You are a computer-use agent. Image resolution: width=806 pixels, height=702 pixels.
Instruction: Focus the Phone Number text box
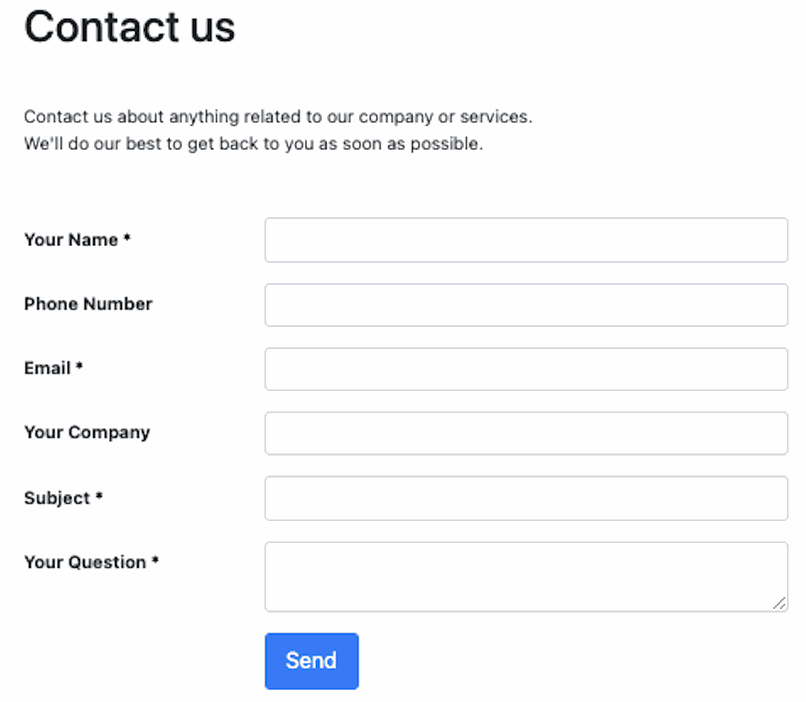526,305
